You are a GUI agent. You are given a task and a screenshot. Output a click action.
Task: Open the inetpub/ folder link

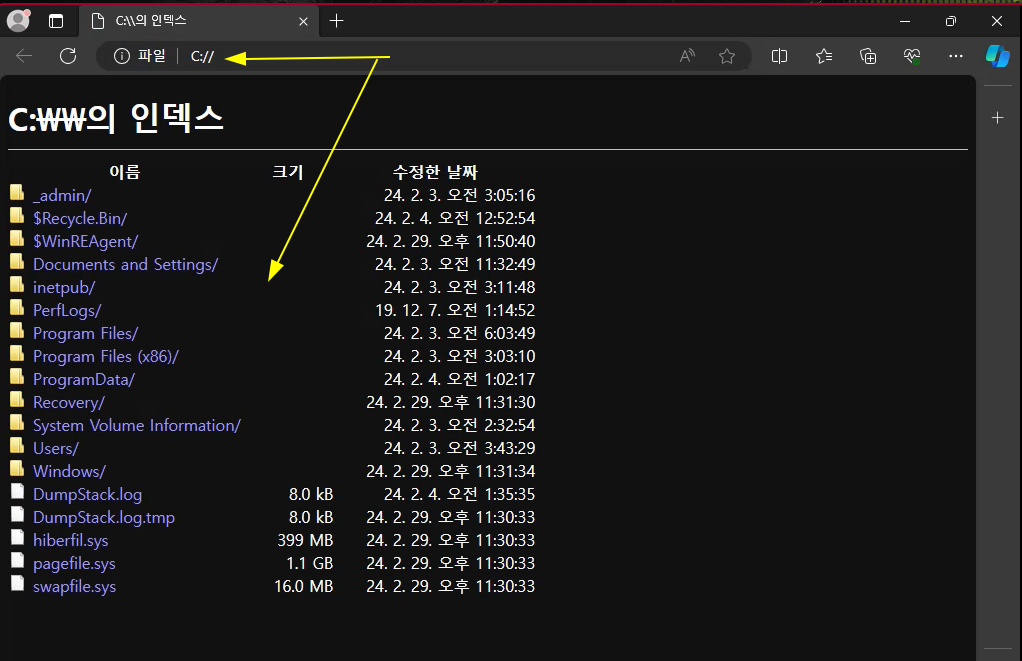(x=64, y=287)
